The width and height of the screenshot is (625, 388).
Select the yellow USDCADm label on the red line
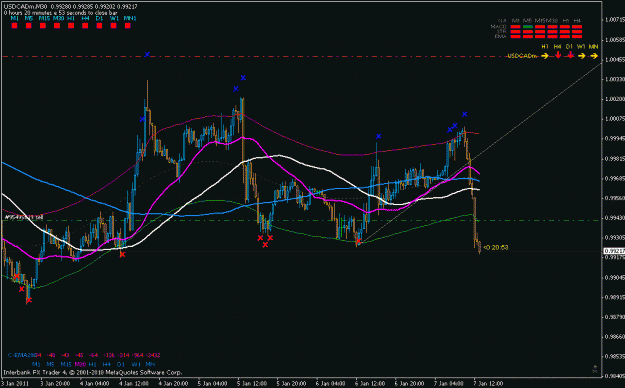pyautogui.click(x=522, y=56)
